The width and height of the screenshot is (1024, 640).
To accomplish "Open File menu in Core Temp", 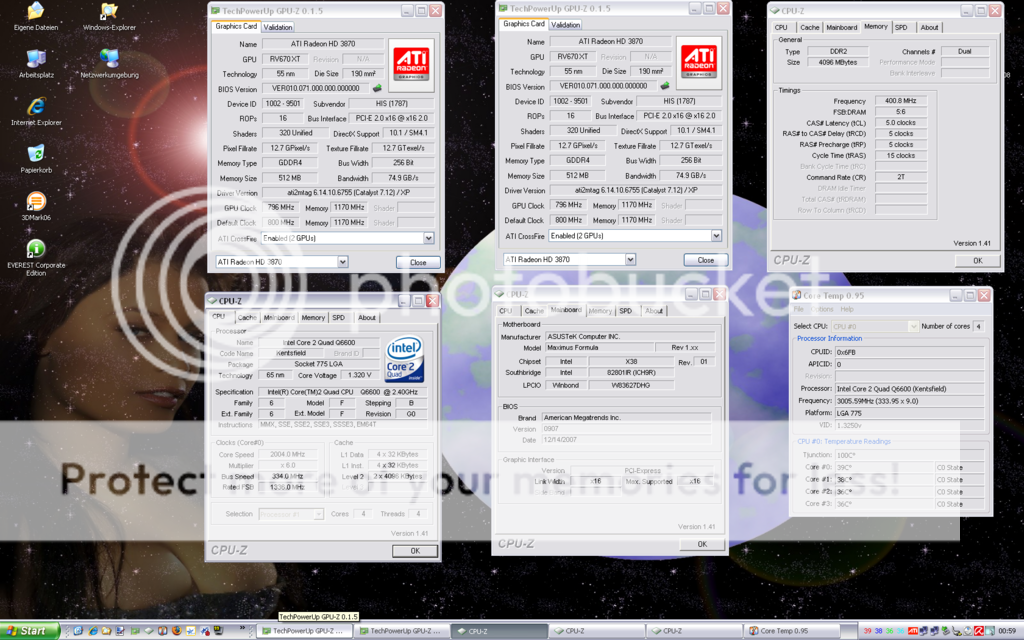I will (x=799, y=309).
